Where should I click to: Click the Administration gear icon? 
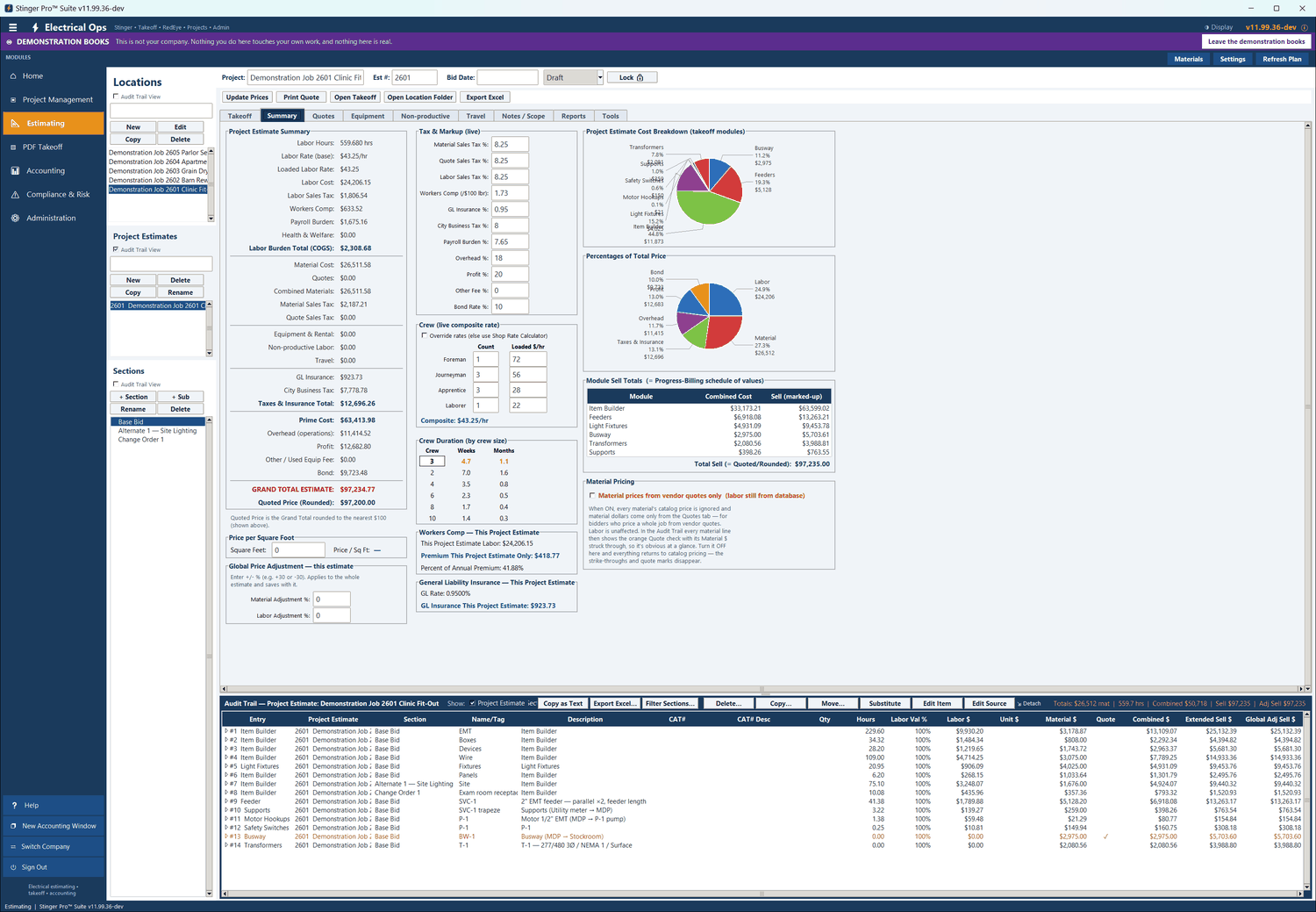pyautogui.click(x=15, y=219)
